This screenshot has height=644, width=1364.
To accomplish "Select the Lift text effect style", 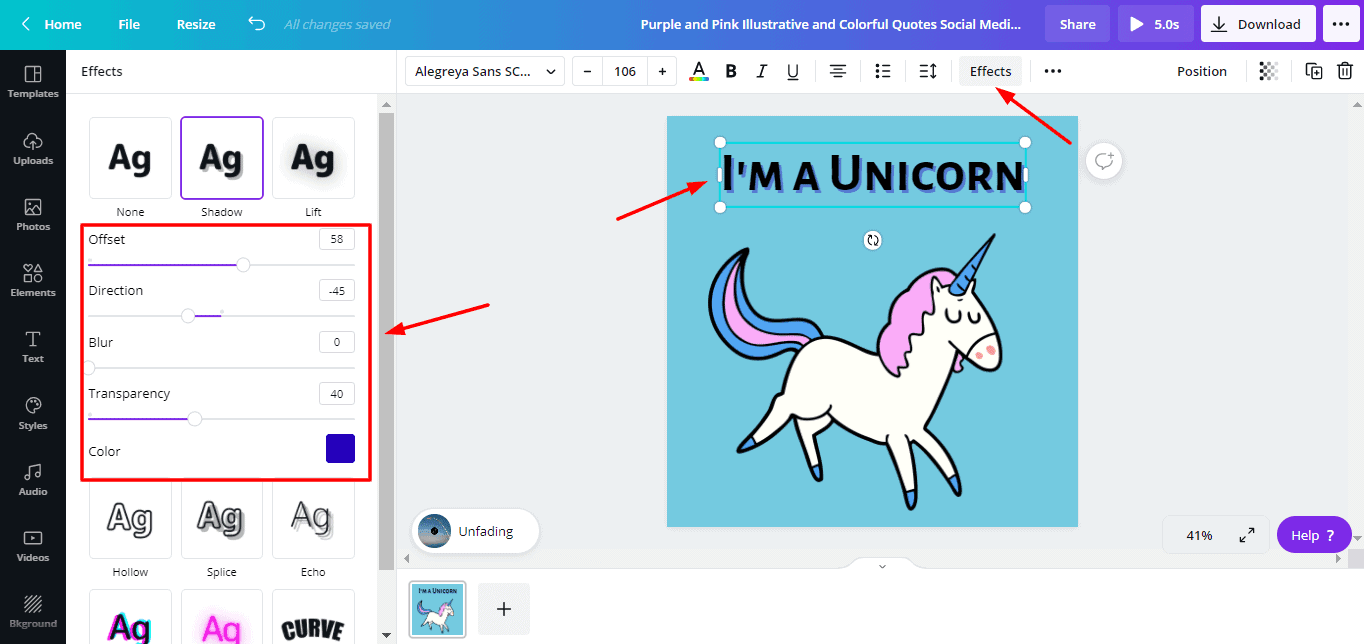I will click(313, 158).
